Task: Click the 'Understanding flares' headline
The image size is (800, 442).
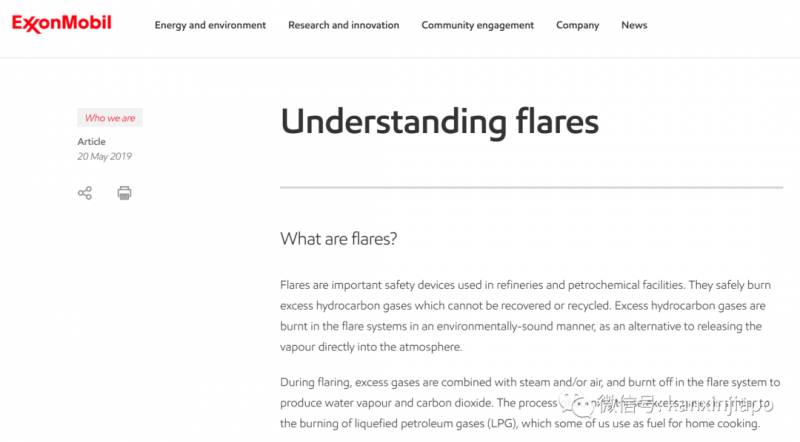Action: tap(439, 122)
